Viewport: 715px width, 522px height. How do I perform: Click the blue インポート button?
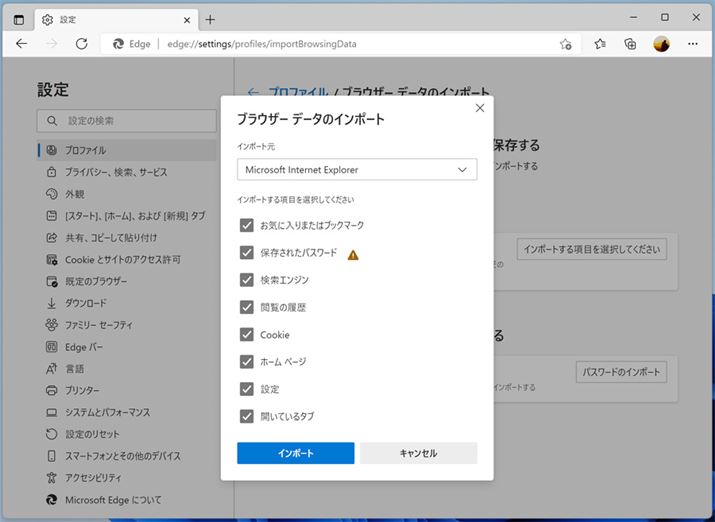coord(295,453)
